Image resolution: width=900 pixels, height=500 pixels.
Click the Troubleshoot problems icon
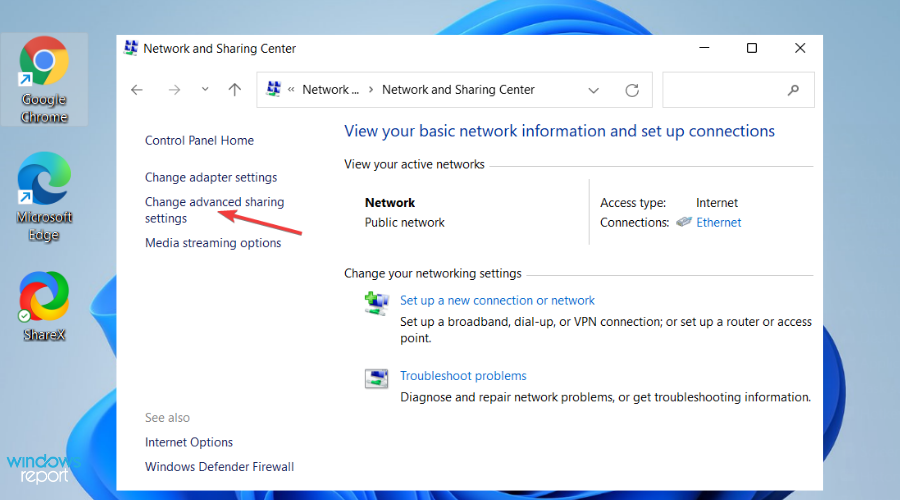[x=377, y=378]
